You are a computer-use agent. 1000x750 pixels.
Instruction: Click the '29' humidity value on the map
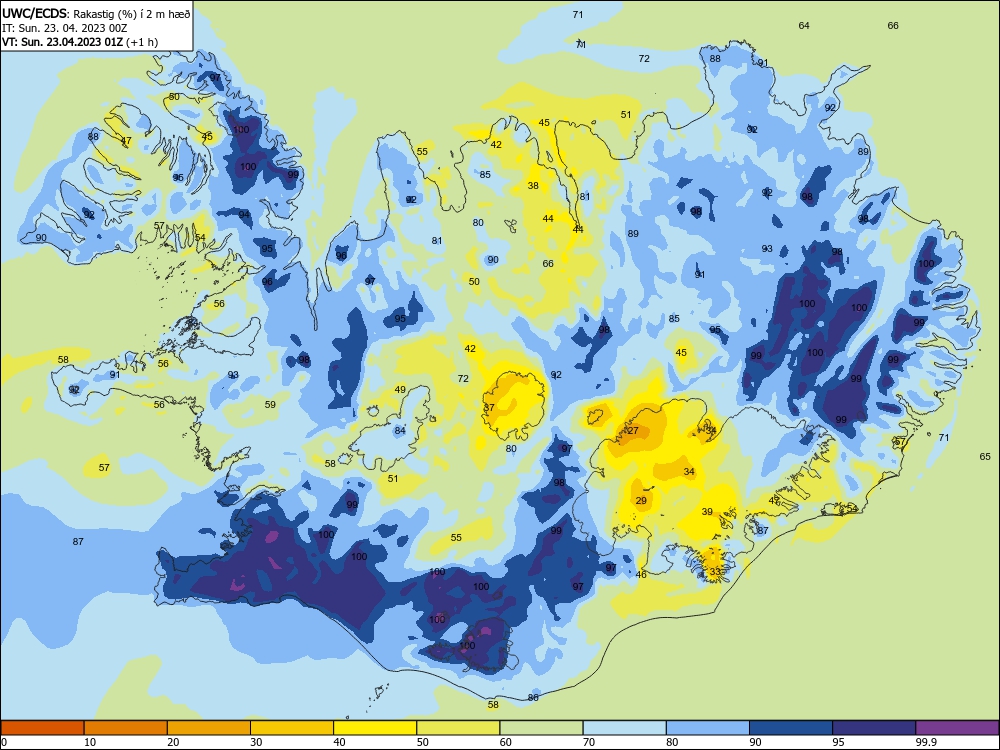pyautogui.click(x=641, y=501)
